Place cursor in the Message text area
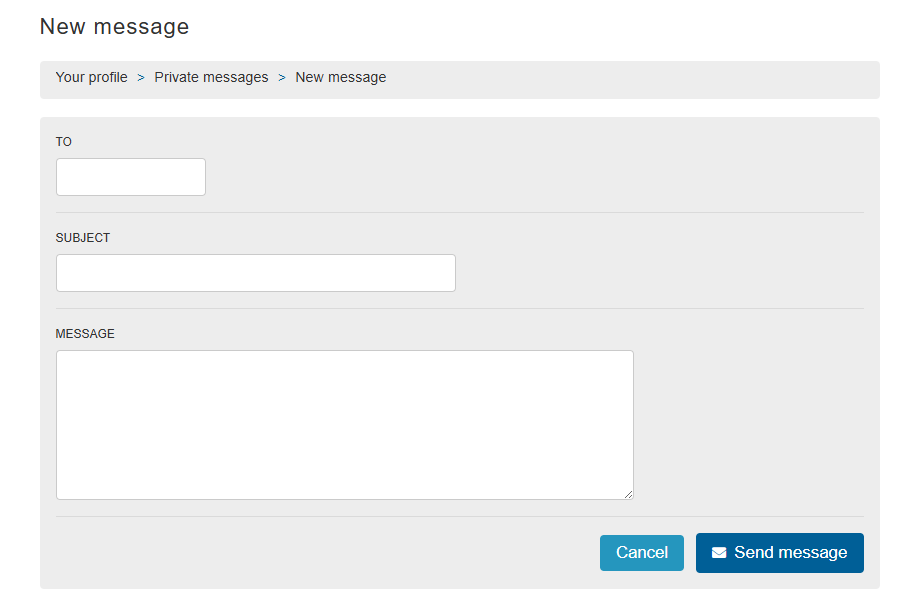 344,424
